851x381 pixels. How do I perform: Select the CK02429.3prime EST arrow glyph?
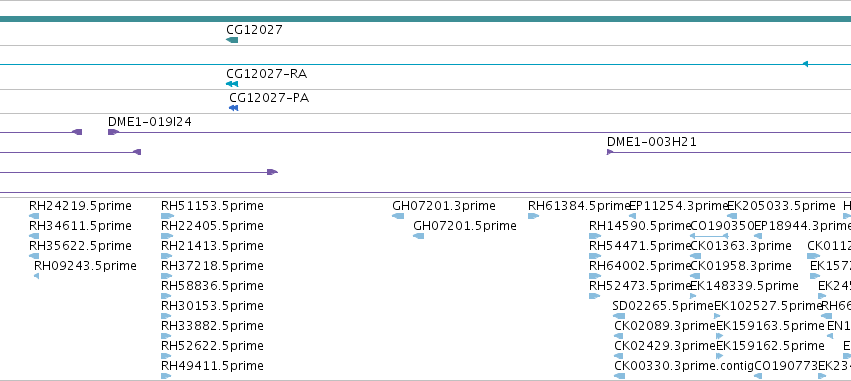pyautogui.click(x=619, y=357)
